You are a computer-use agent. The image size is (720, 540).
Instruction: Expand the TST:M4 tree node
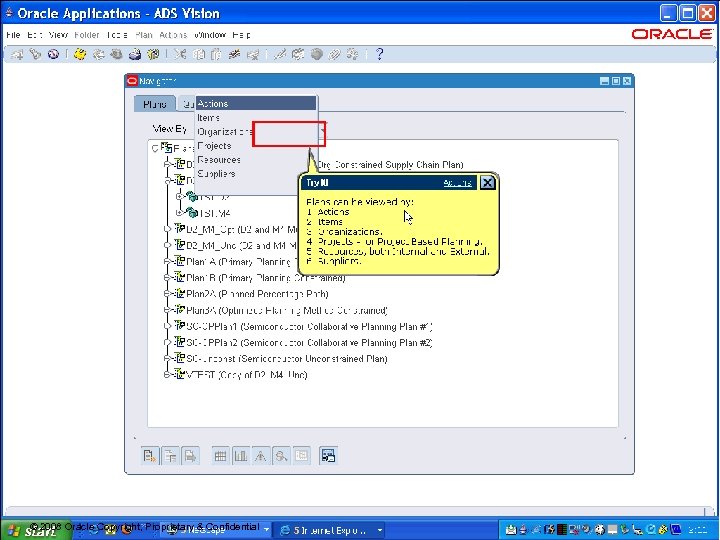(180, 213)
